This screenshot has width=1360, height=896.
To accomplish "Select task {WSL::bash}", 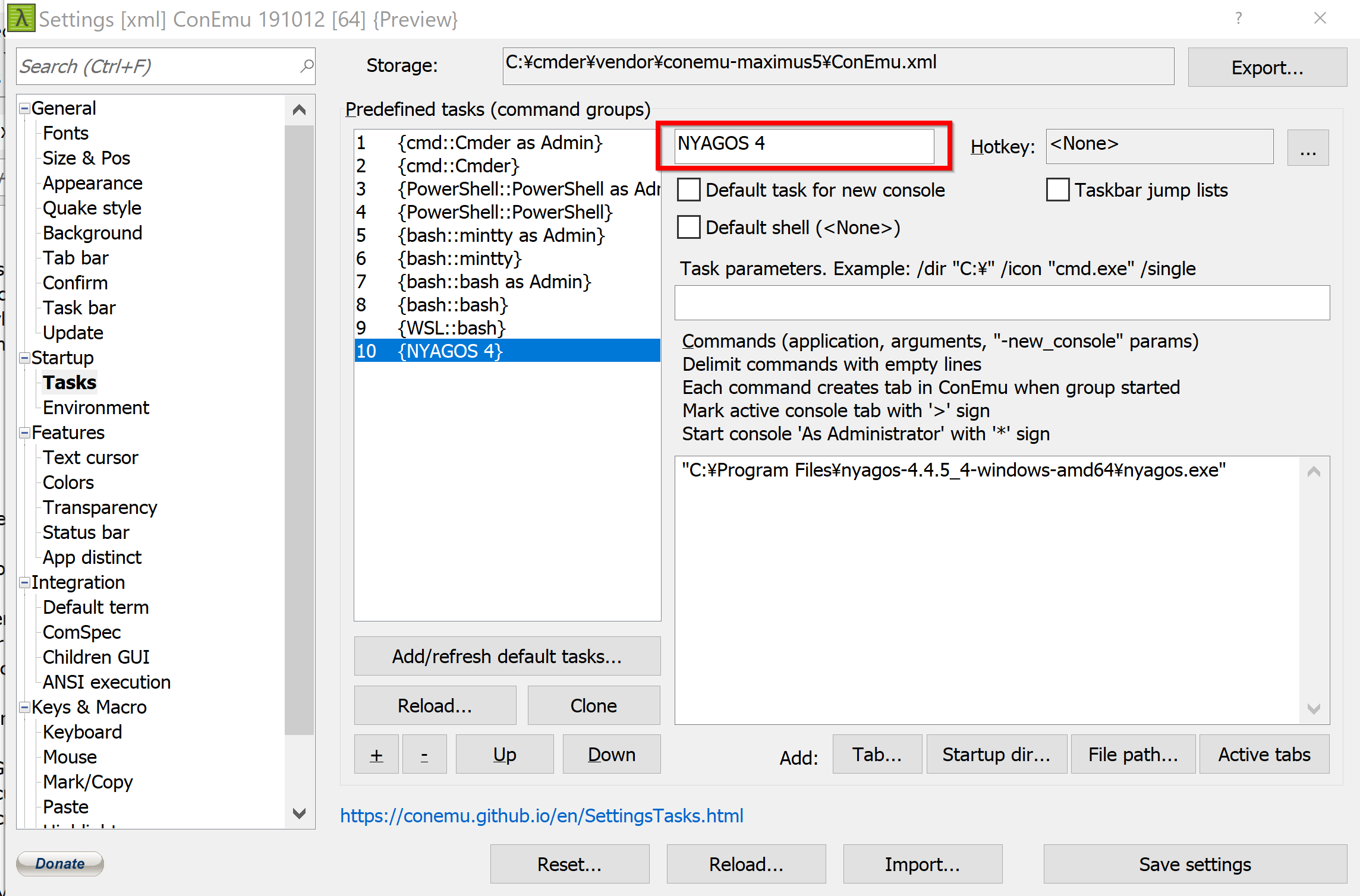I will (507, 328).
